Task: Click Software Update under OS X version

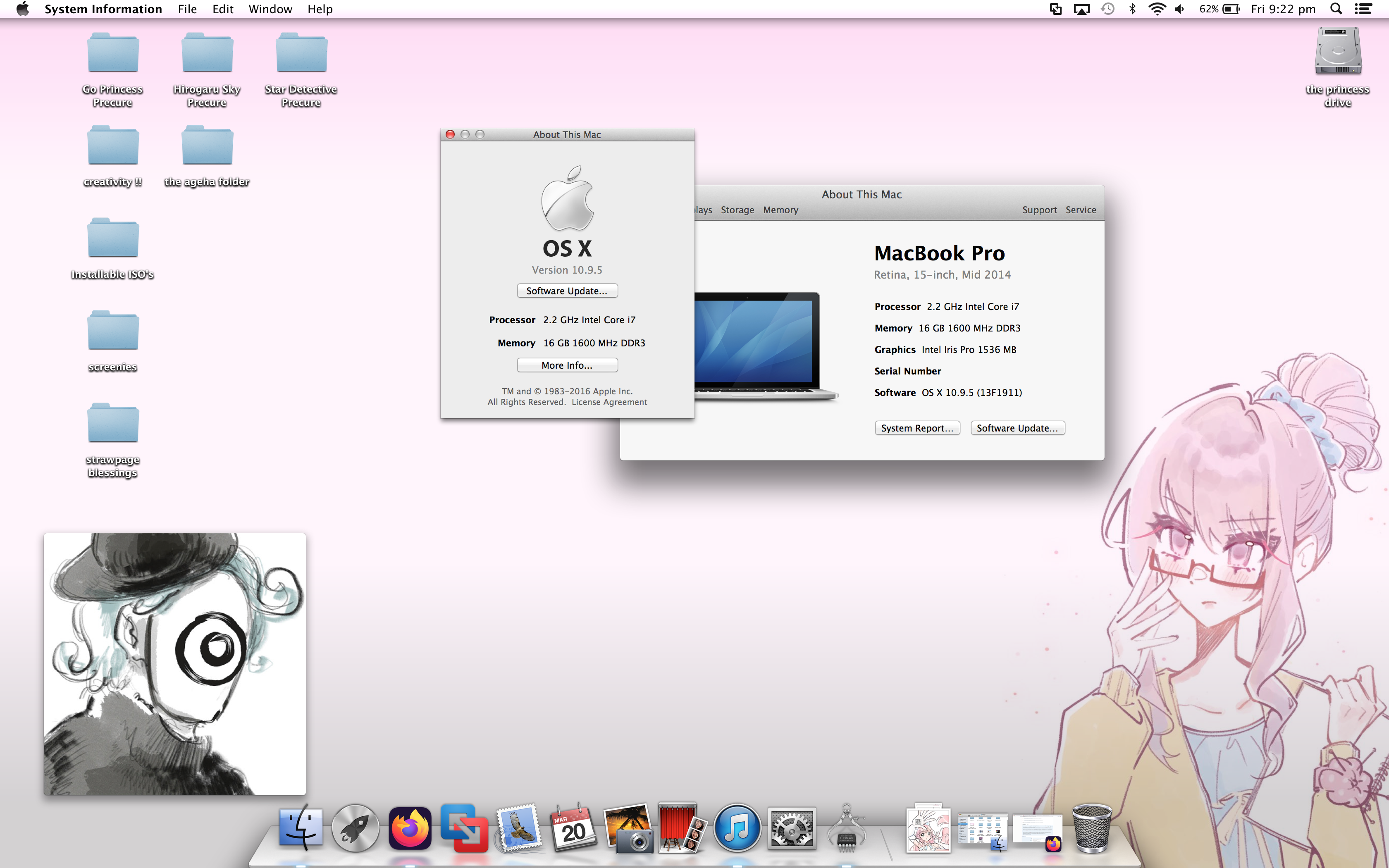Action: tap(567, 291)
